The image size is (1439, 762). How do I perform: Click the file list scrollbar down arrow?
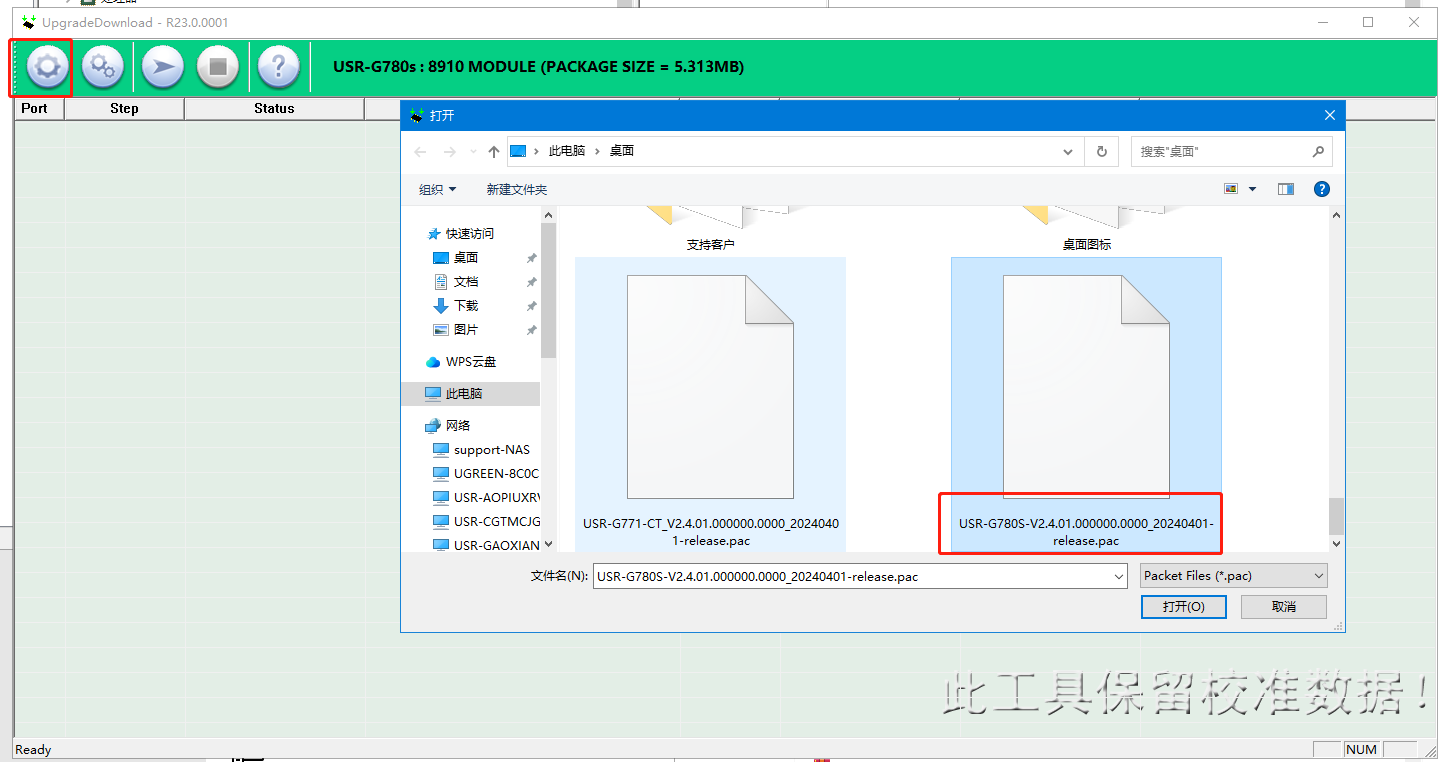[1337, 544]
